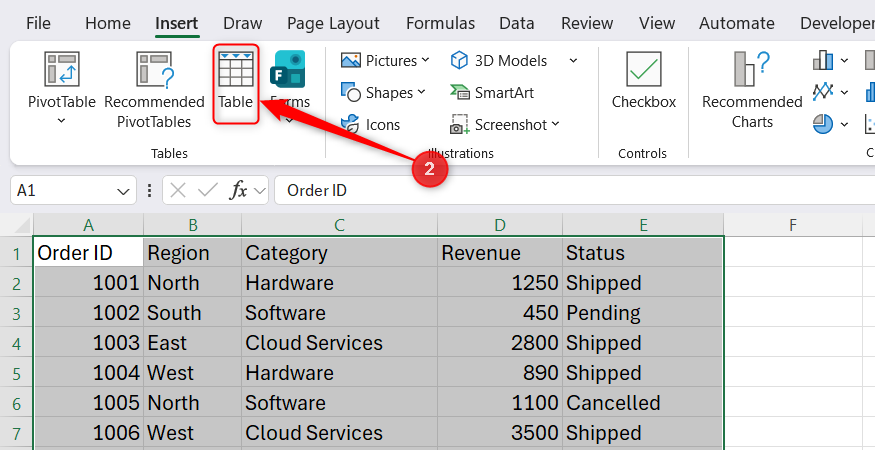Open Recommended Charts
The height and width of the screenshot is (450, 875).
pyautogui.click(x=752, y=89)
